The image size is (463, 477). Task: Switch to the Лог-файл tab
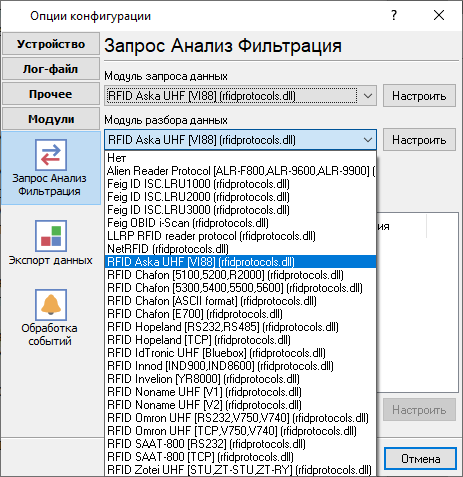(51, 69)
